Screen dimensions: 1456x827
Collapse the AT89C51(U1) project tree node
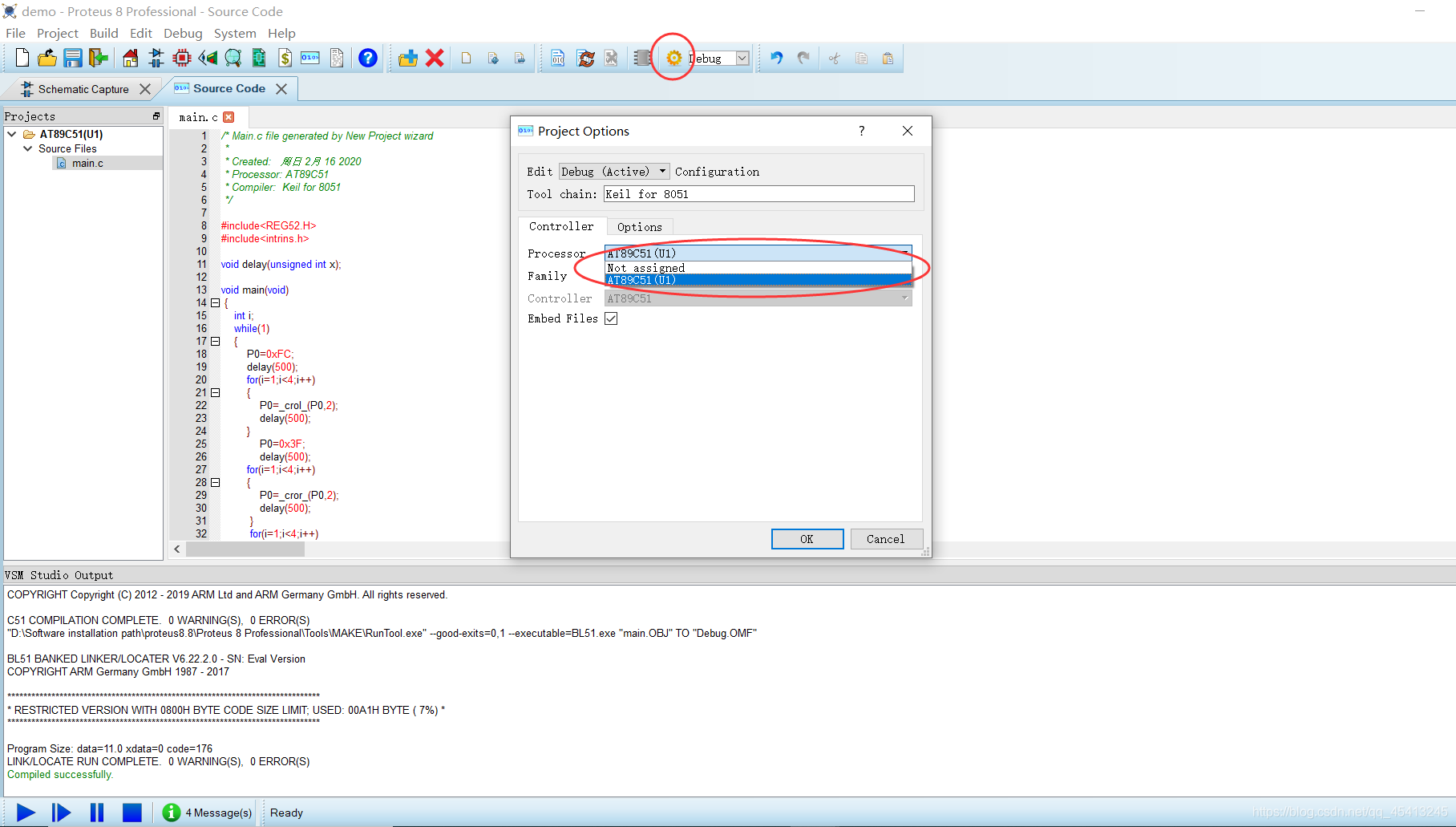[12, 134]
